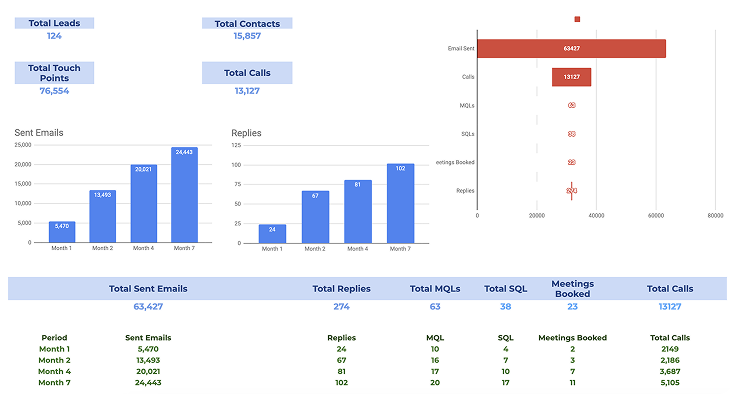
Task: Select the Meetings Booked summary header
Action: [x=572, y=289]
